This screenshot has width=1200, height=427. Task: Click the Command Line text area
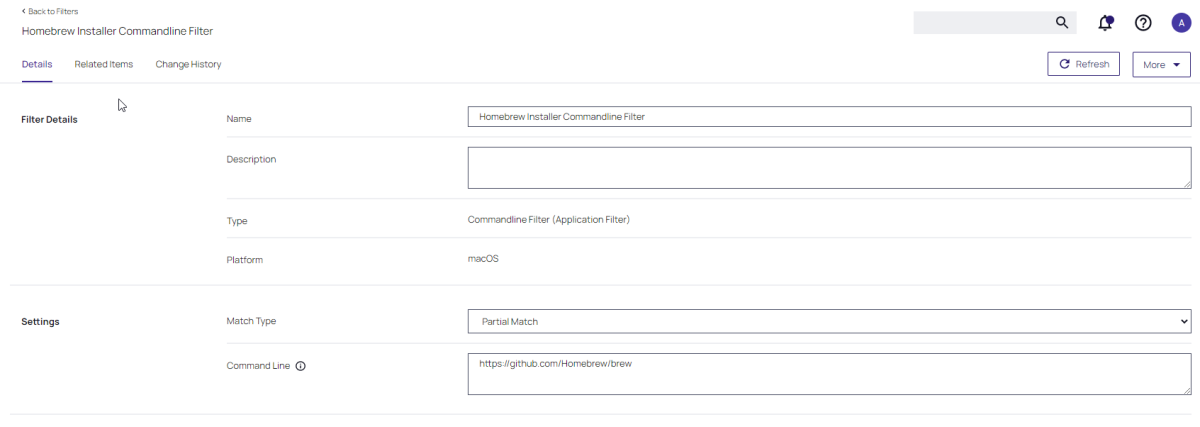[x=828, y=374]
